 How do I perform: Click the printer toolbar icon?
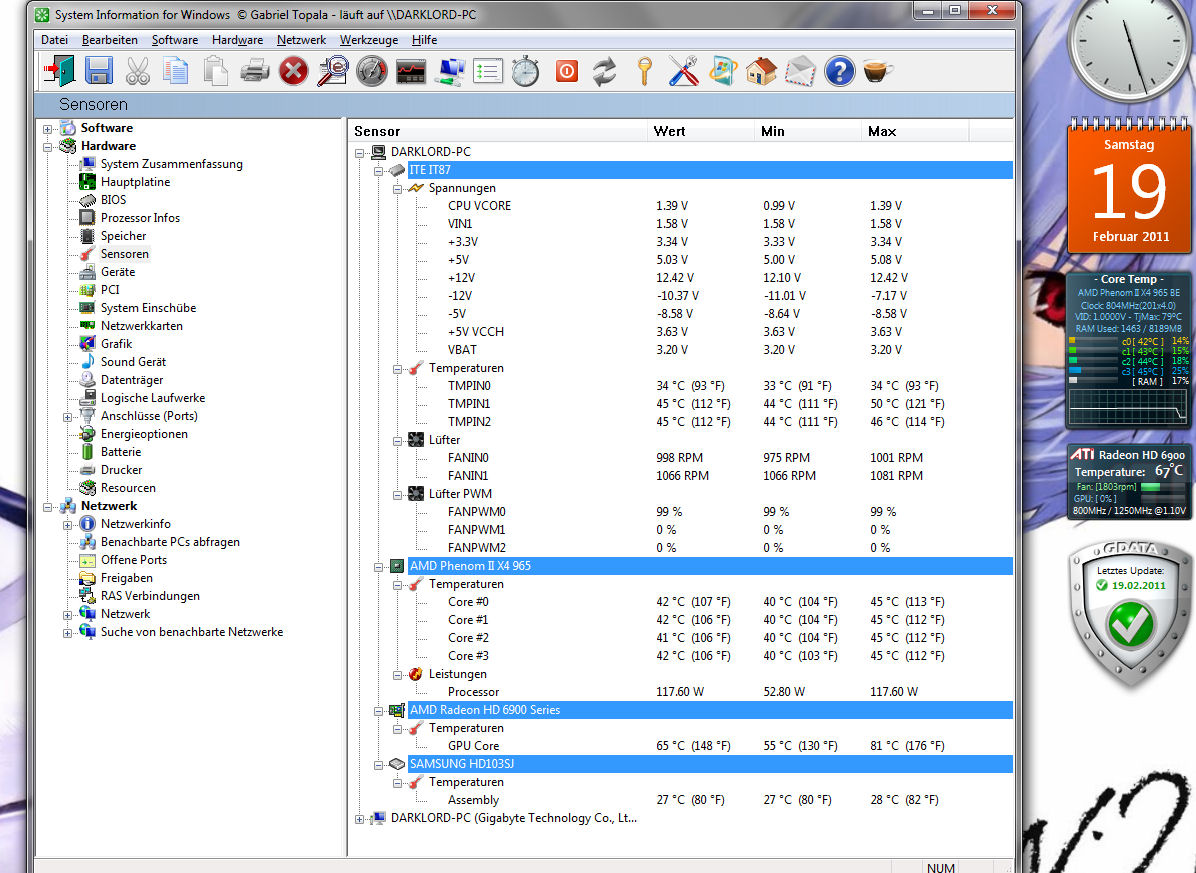[x=255, y=72]
